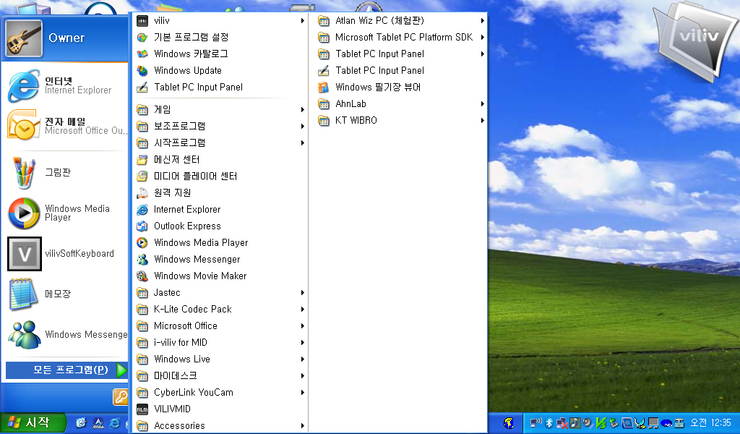Viewport: 740px width, 434px height.
Task: Click the 오전 12:35 taskbar clock
Action: [x=710, y=423]
